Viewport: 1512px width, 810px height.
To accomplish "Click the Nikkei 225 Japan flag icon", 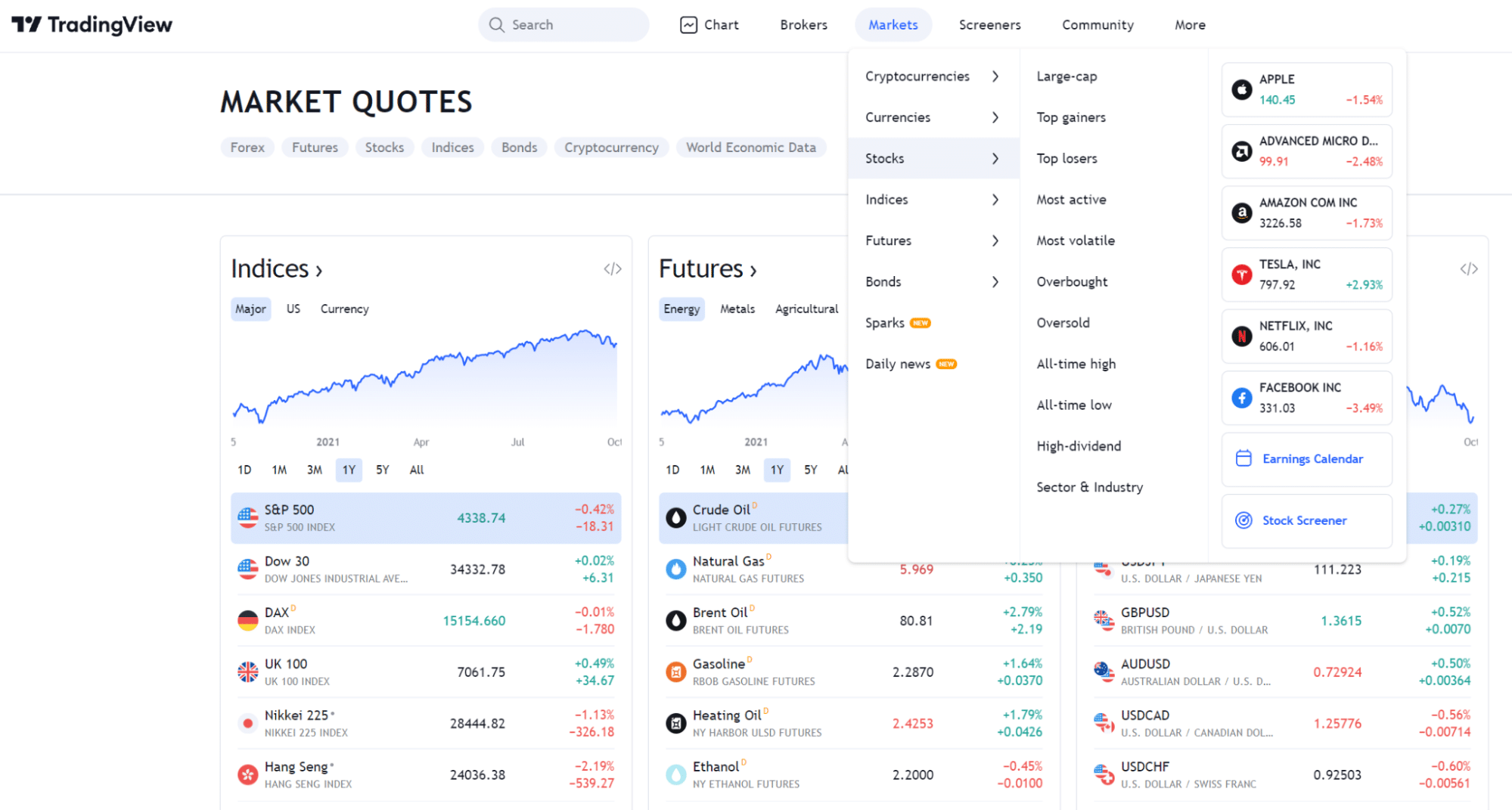I will coord(247,724).
